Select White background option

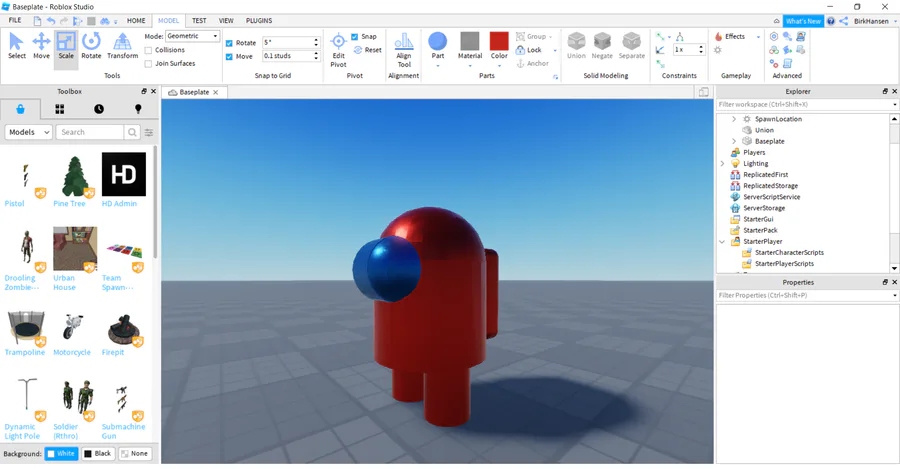click(x=61, y=454)
